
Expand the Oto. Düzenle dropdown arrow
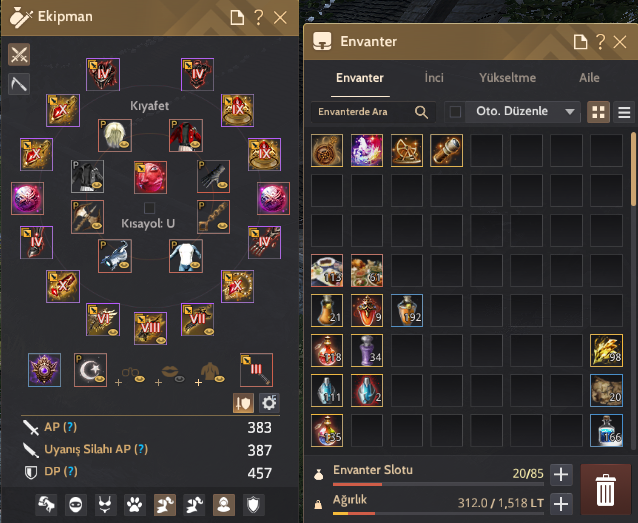tap(570, 112)
